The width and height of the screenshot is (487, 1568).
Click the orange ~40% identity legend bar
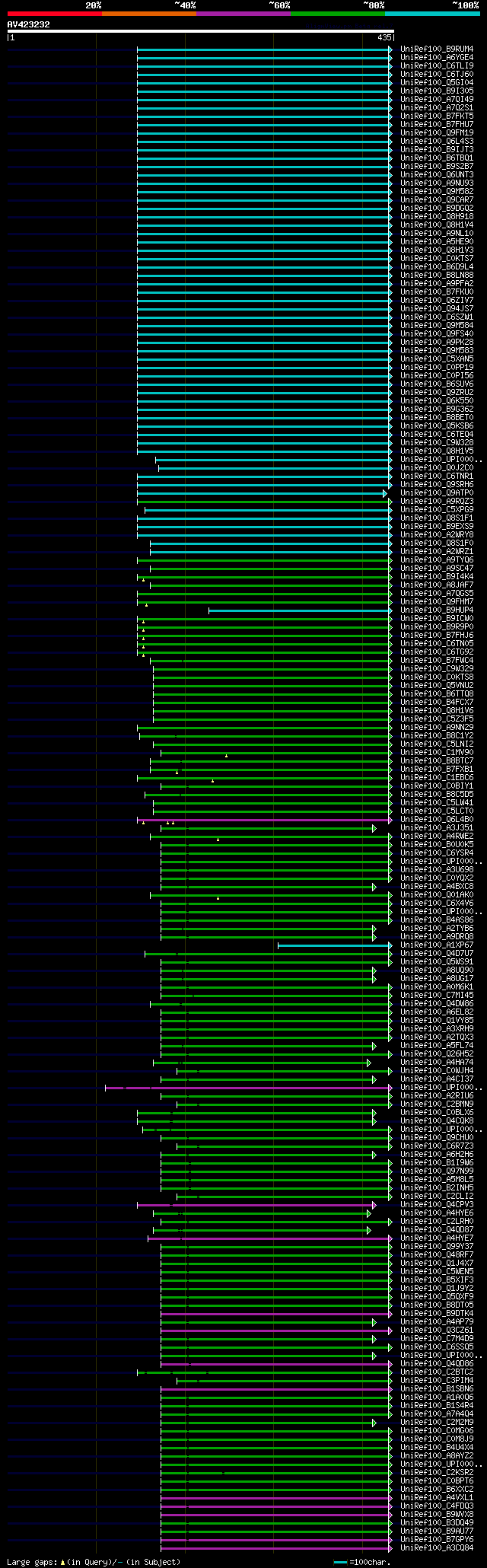(149, 13)
